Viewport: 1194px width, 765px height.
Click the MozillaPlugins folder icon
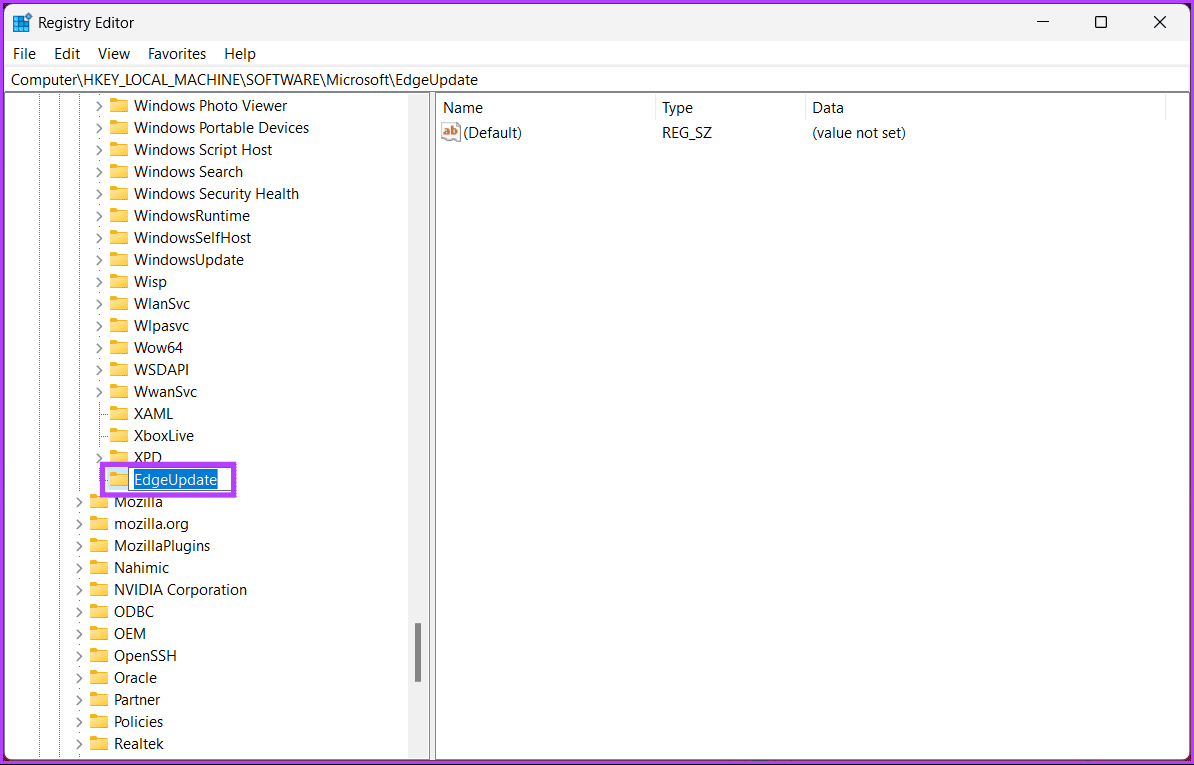[99, 546]
